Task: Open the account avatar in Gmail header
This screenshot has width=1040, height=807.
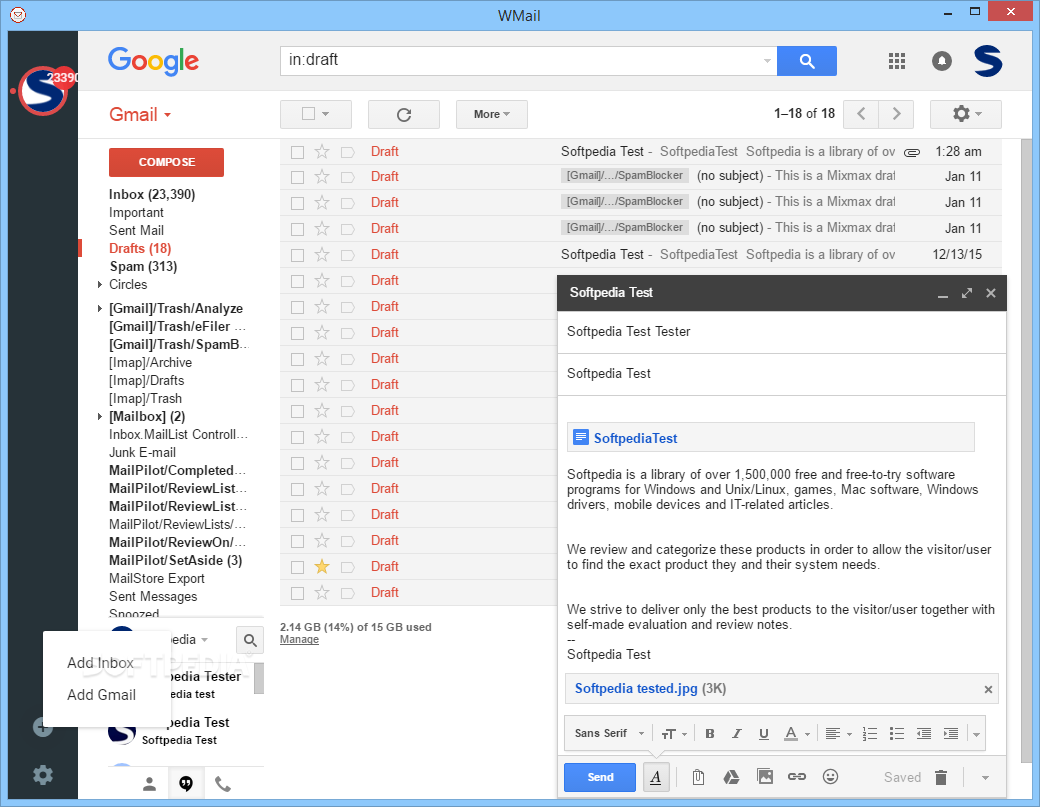Action: pyautogui.click(x=988, y=61)
